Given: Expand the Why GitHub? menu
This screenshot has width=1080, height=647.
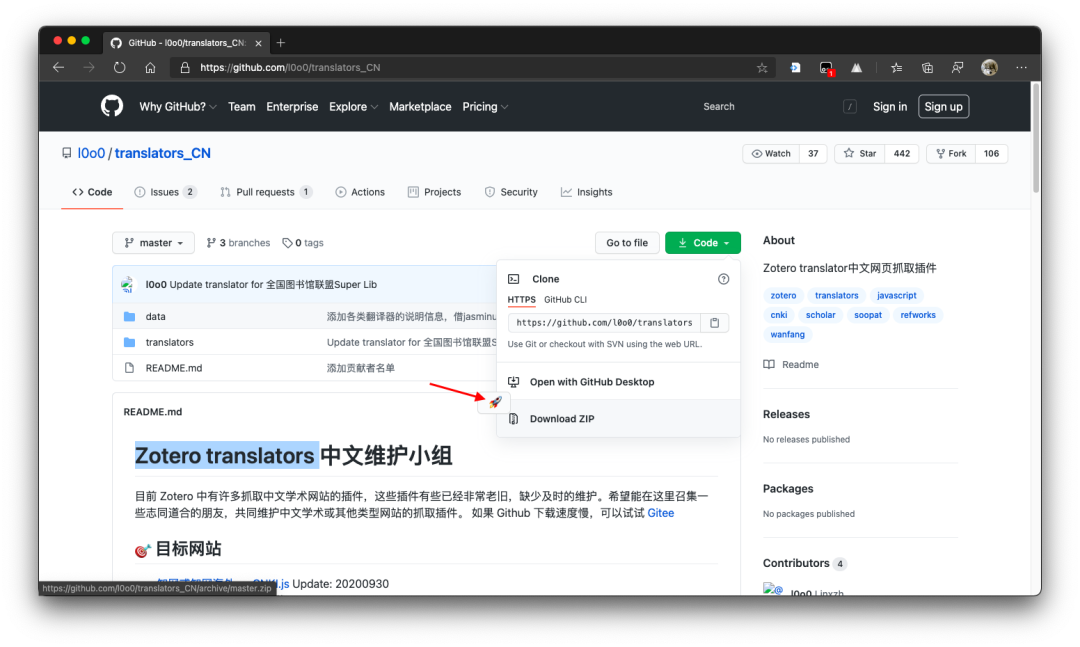Looking at the screenshot, I should (178, 107).
